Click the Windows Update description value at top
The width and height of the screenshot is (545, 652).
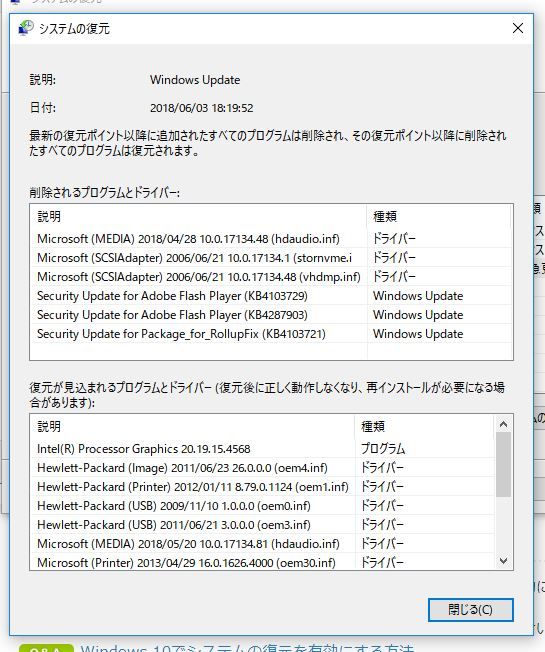[195, 80]
